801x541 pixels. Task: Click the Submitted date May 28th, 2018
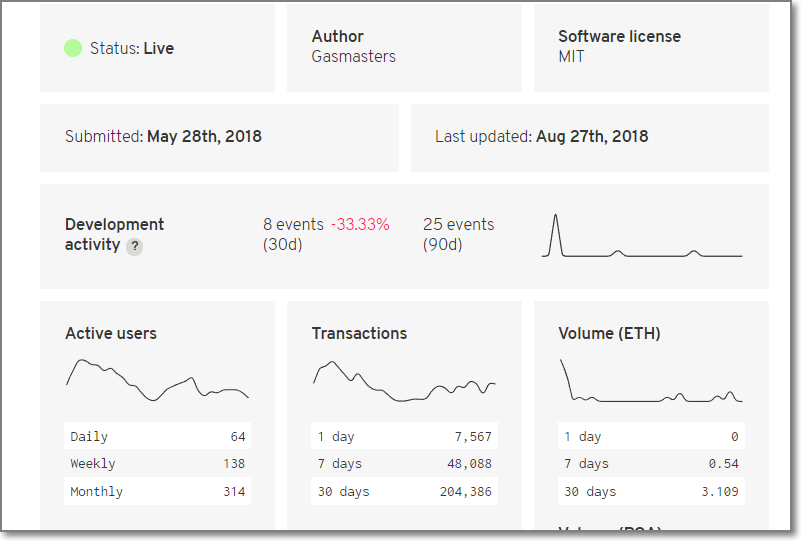(x=204, y=137)
